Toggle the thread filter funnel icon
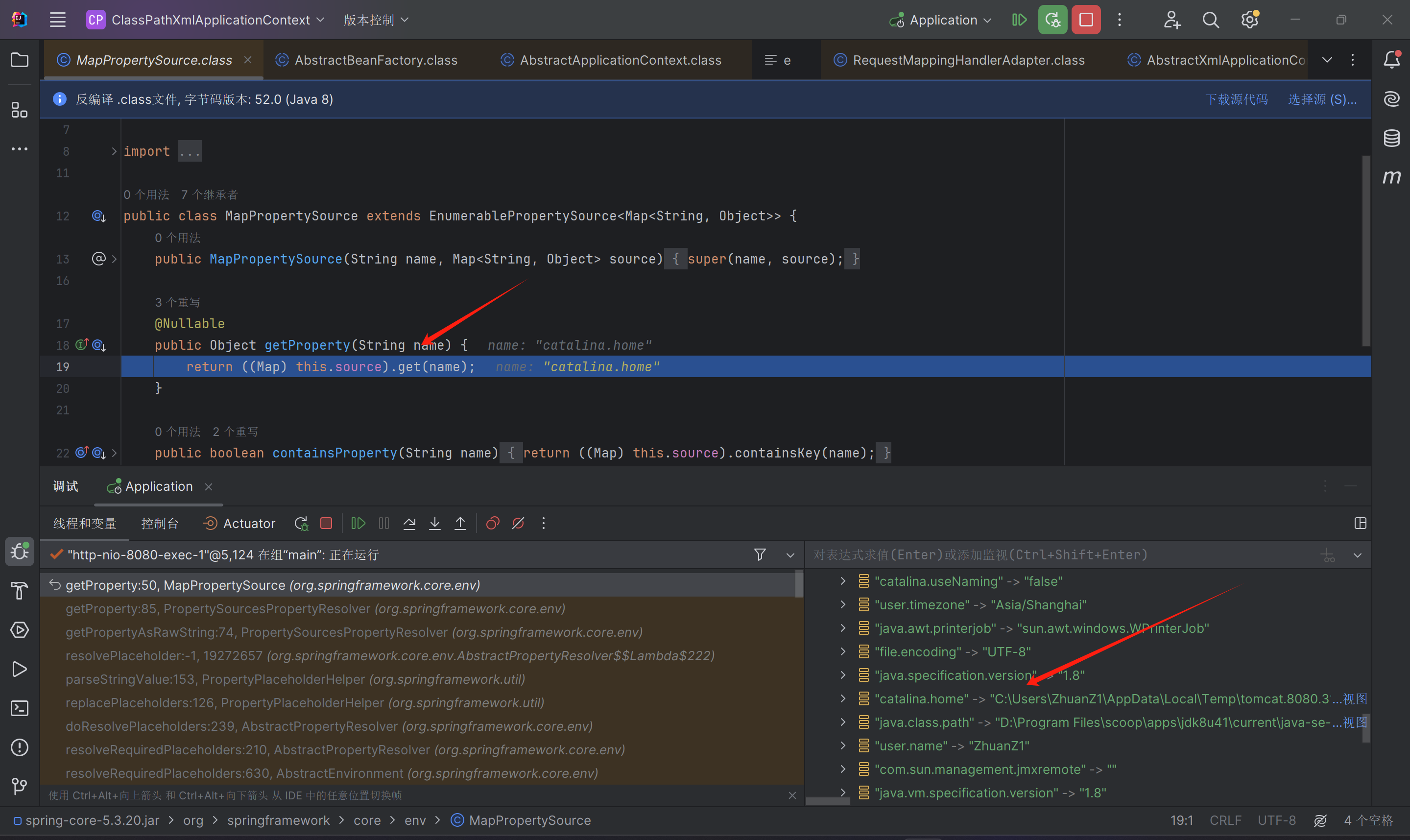This screenshot has width=1410, height=840. [x=760, y=555]
